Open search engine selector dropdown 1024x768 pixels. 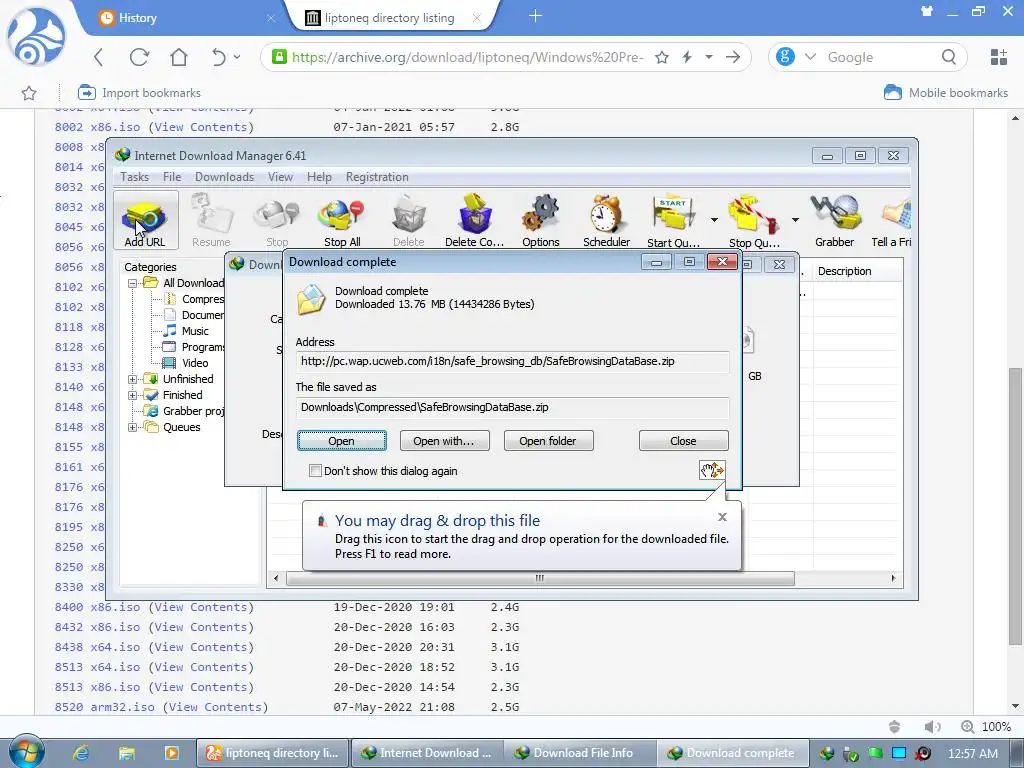810,57
